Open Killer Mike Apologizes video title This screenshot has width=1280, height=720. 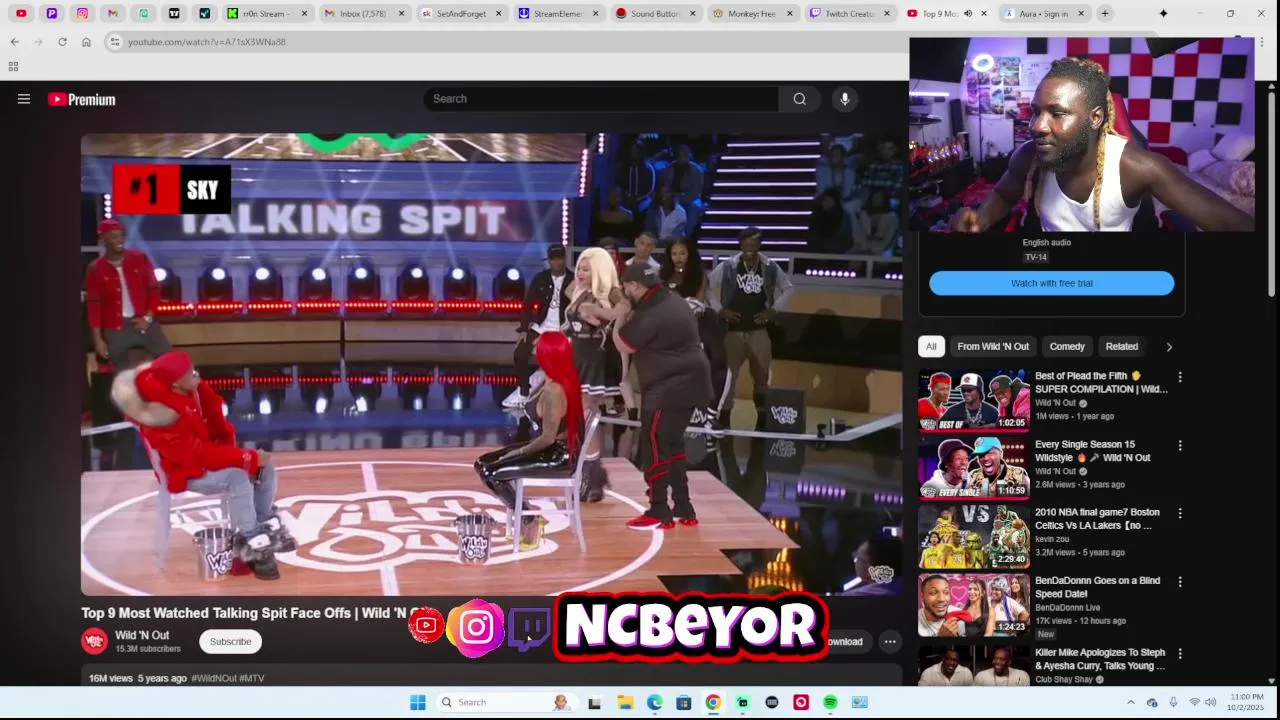coord(1100,659)
